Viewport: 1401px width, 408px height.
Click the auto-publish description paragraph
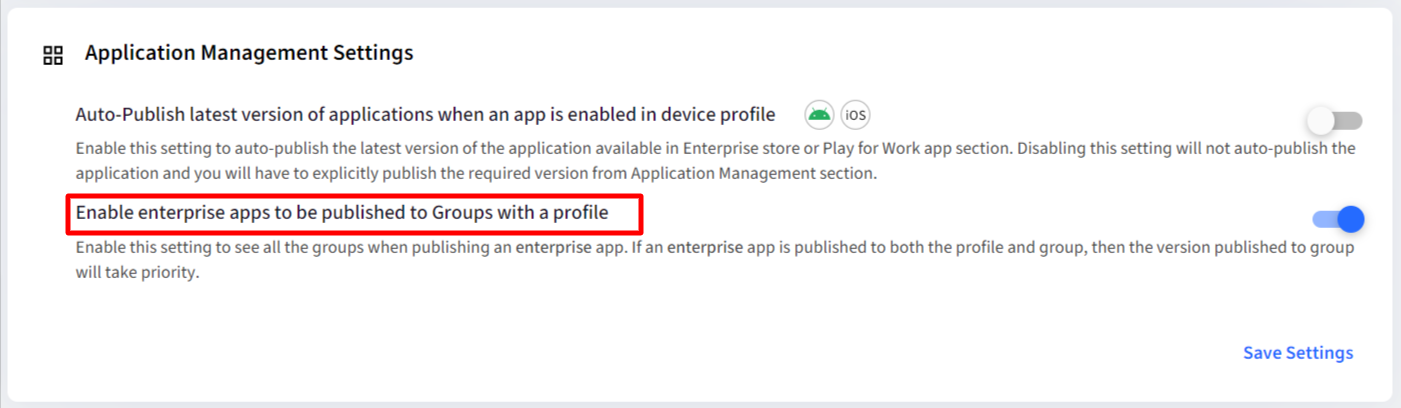[x=715, y=161]
